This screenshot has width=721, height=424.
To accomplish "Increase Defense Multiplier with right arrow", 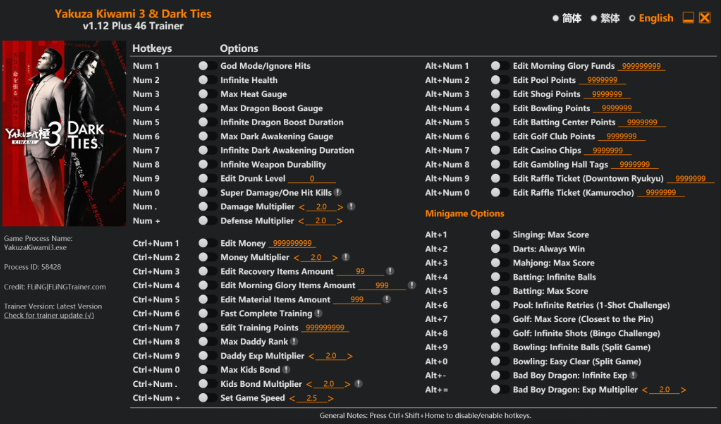I will 339,221.
